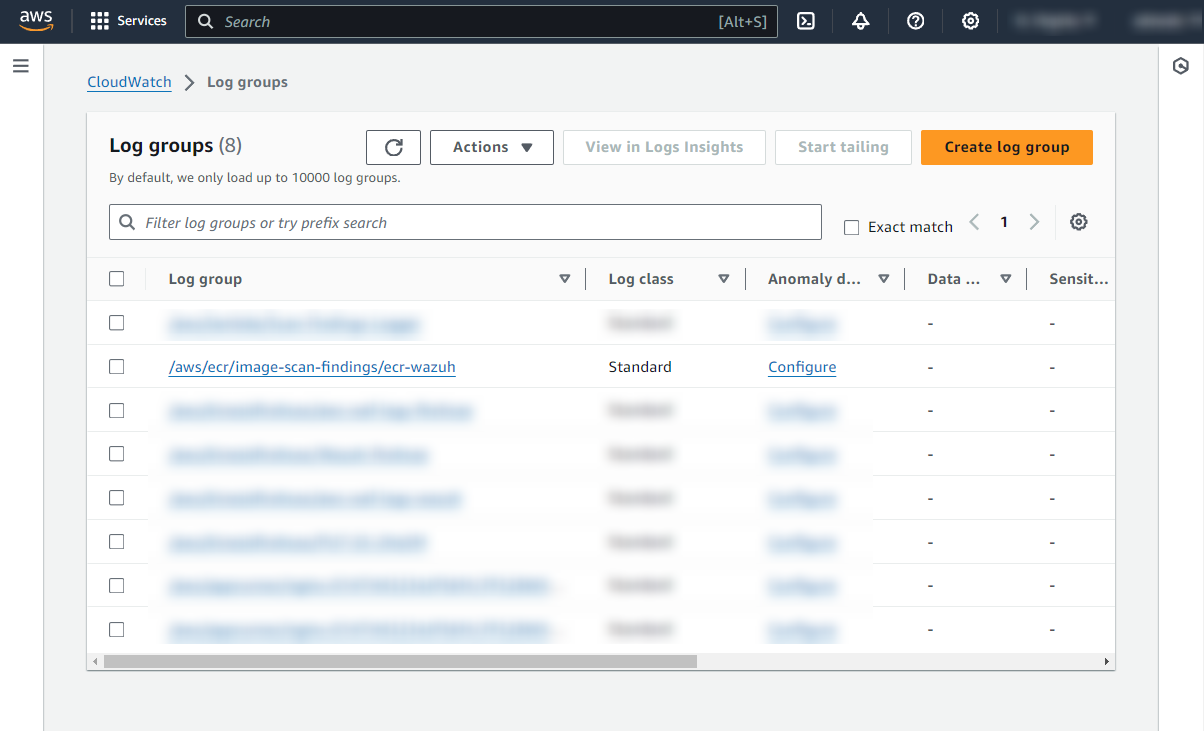Image resolution: width=1204 pixels, height=731 pixels.
Task: Open the Actions dropdown
Action: coord(492,147)
